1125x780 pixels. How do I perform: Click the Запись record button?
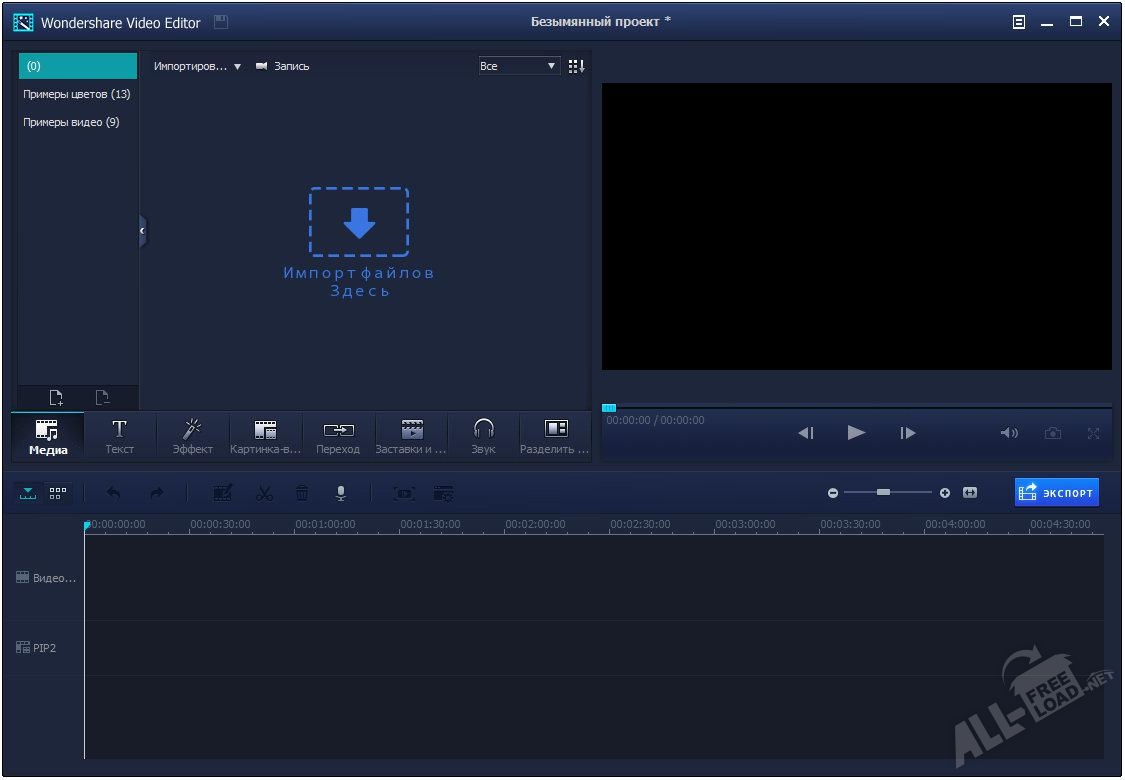tap(282, 66)
